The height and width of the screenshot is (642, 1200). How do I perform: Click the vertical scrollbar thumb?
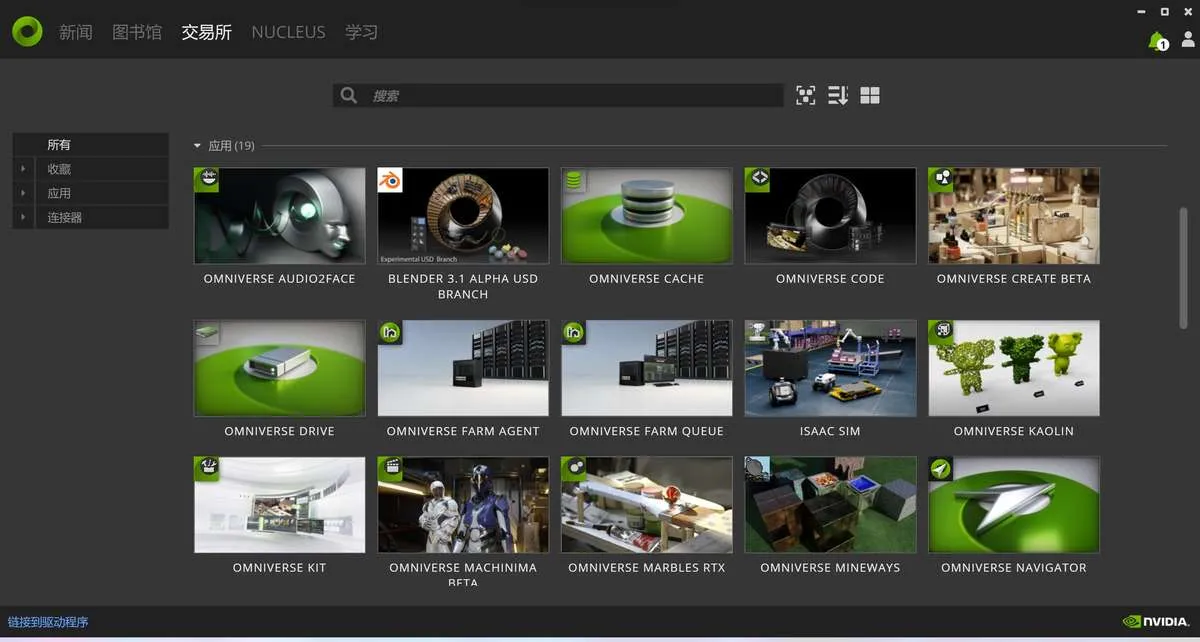click(1184, 267)
